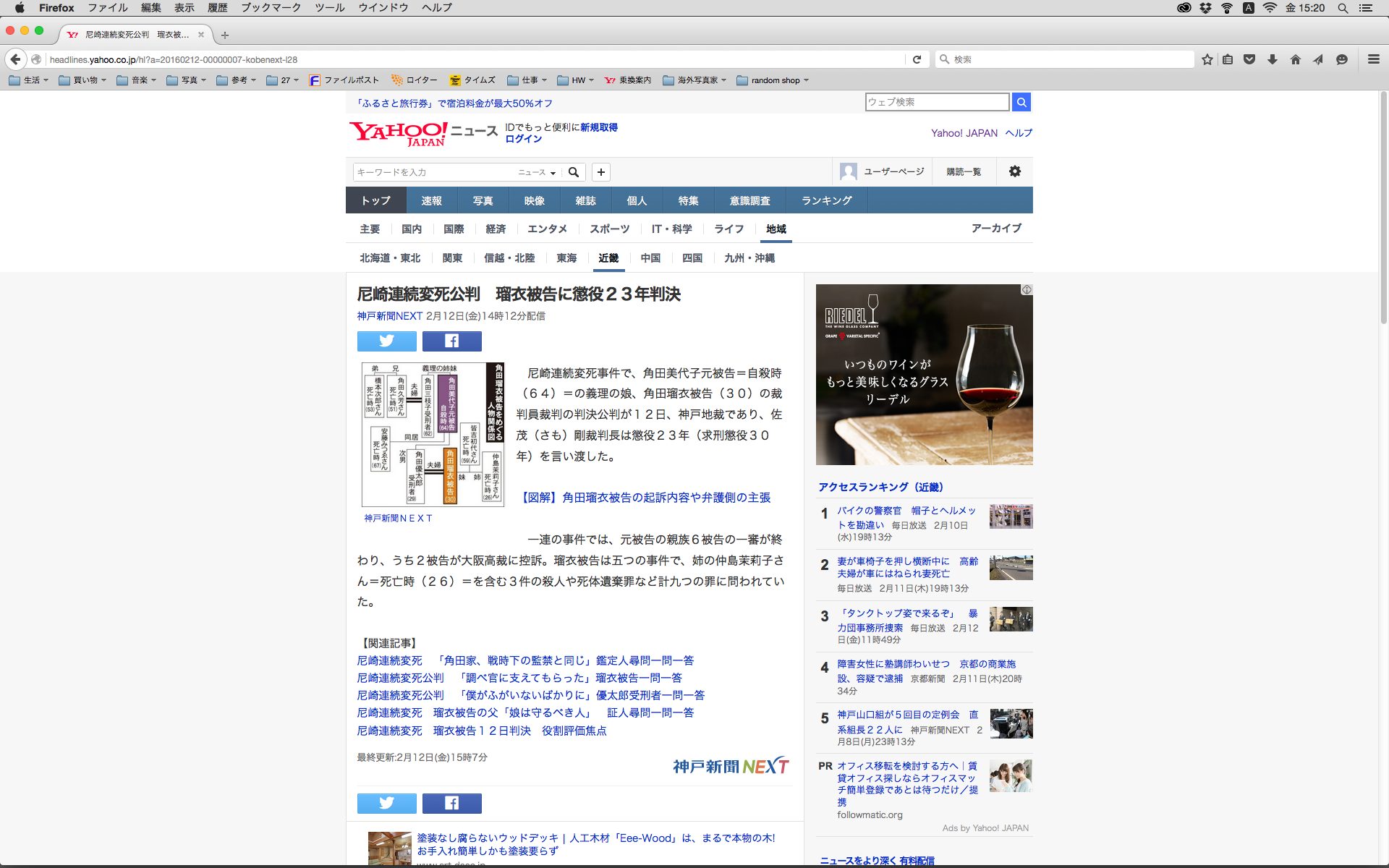Open the ブックマーク menu in menu bar
The height and width of the screenshot is (868, 1389).
tap(271, 8)
